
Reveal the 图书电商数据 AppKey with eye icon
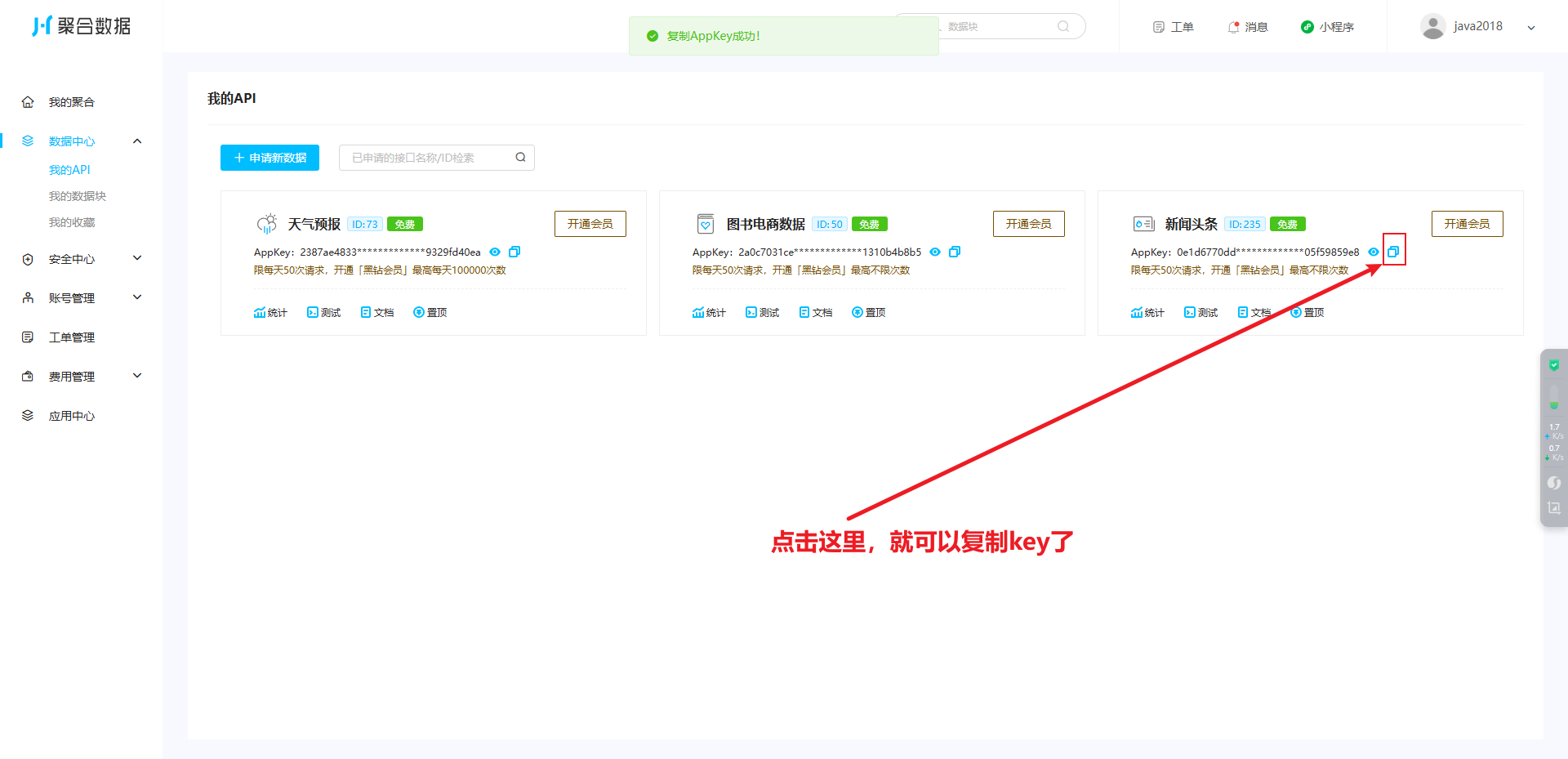[x=935, y=252]
